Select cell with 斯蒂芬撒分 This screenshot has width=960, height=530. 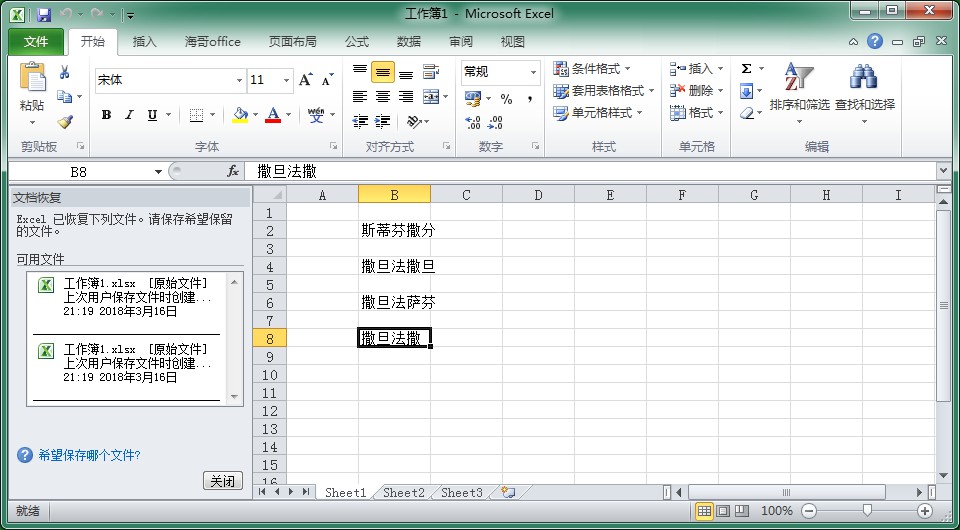pyautogui.click(x=394, y=231)
